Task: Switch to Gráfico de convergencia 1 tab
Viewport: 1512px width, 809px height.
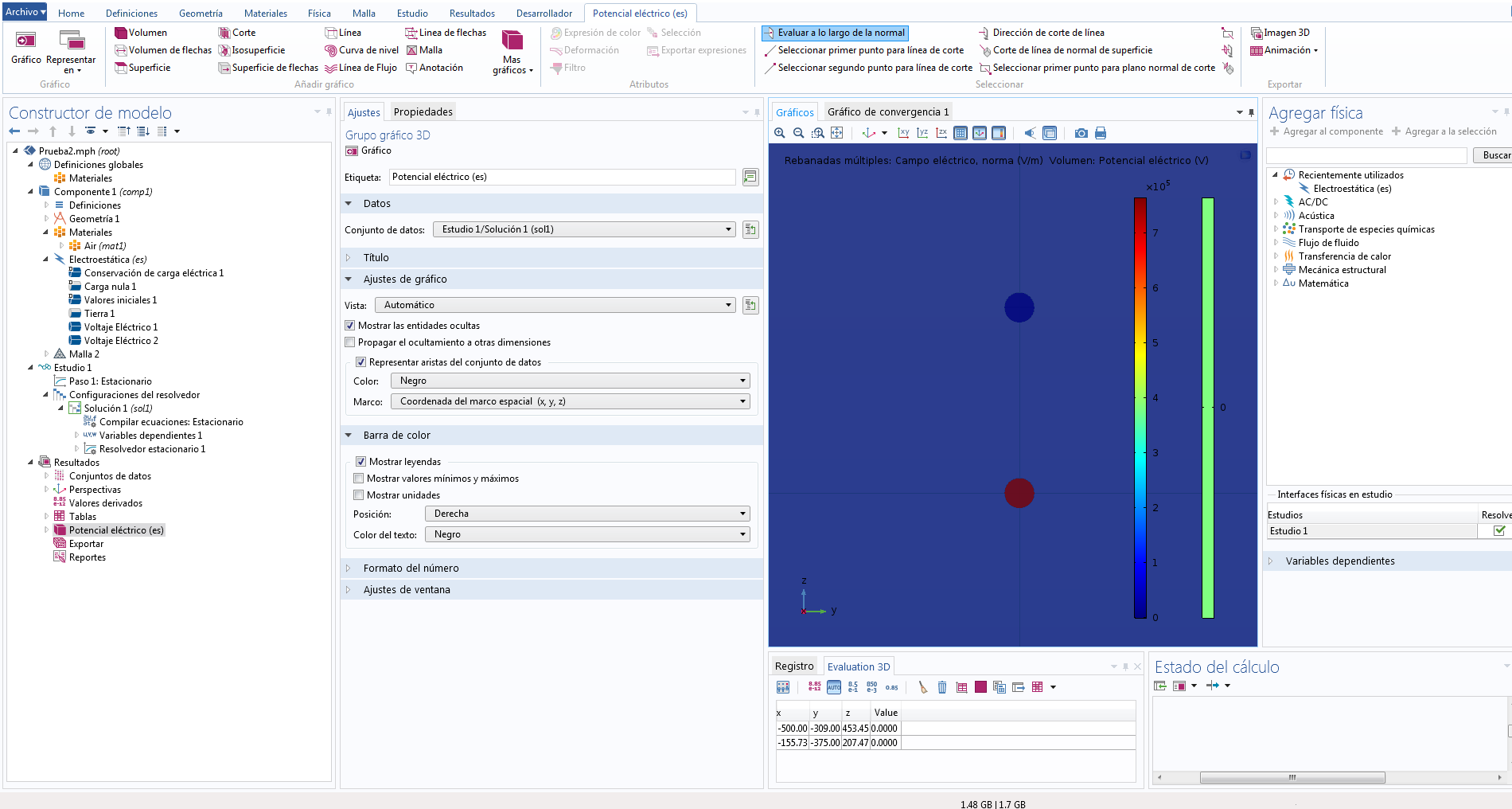Action: tap(887, 111)
